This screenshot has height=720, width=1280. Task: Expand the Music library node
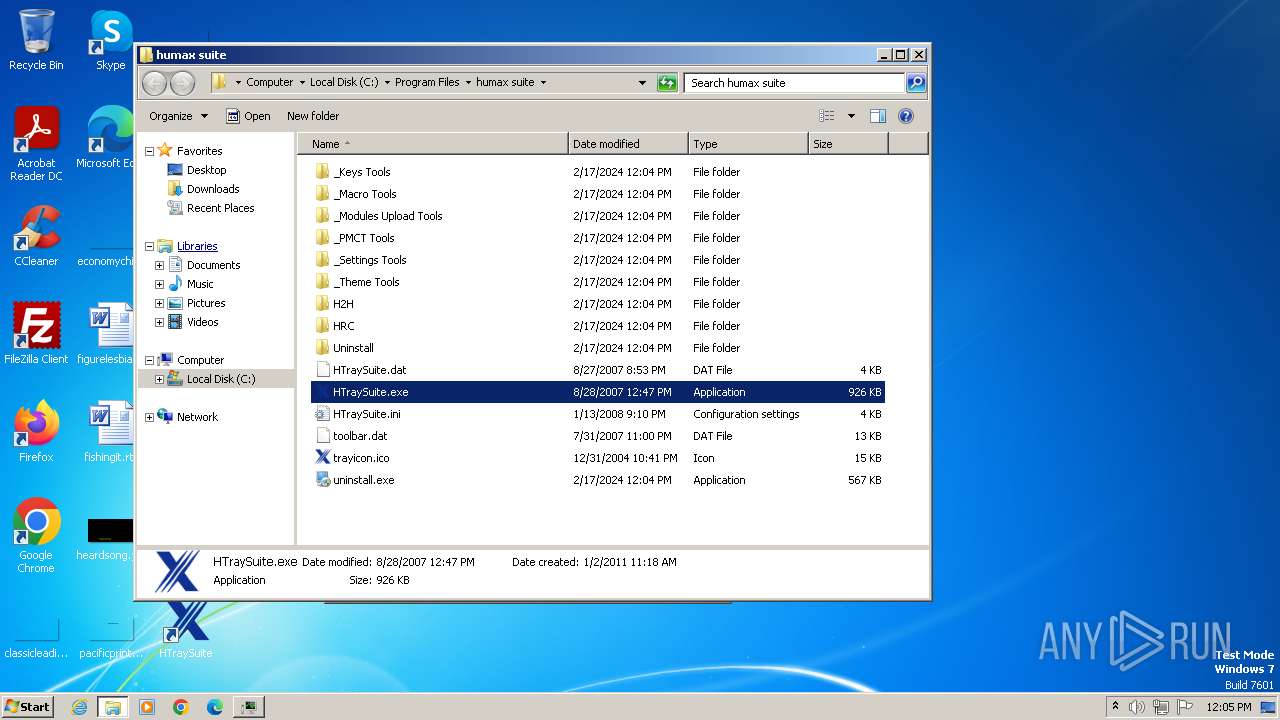[x=159, y=284]
